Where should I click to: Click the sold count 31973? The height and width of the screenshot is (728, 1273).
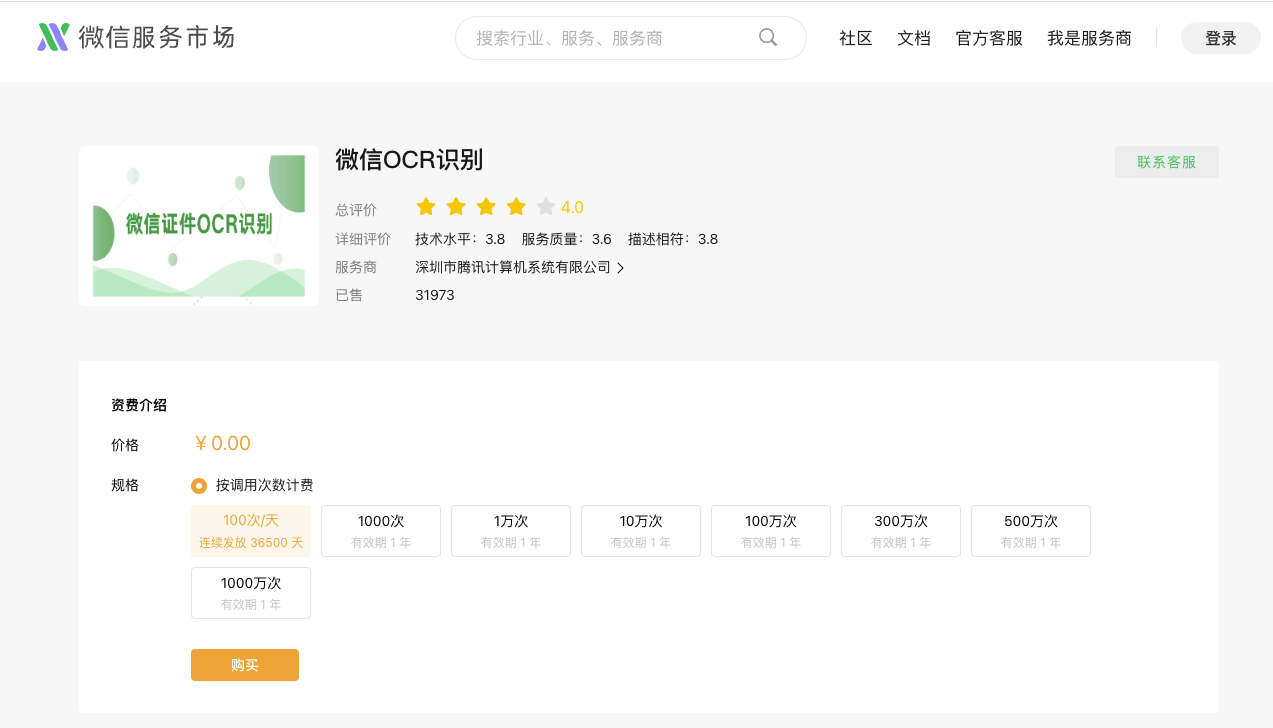click(435, 295)
